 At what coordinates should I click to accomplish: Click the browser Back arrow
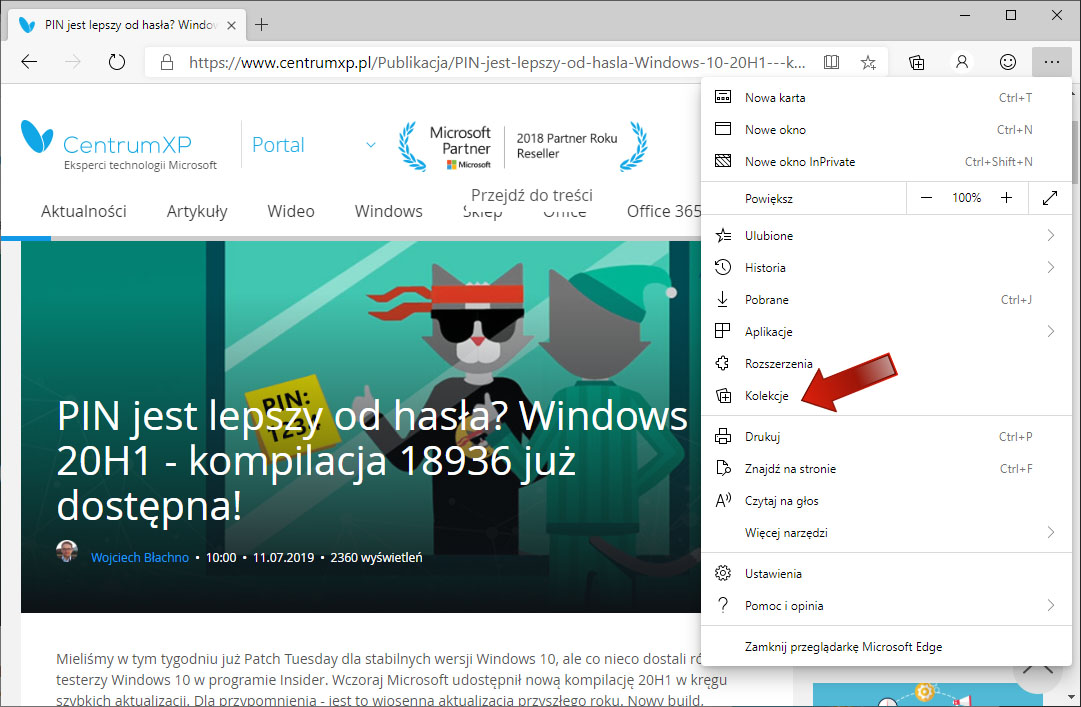(29, 62)
